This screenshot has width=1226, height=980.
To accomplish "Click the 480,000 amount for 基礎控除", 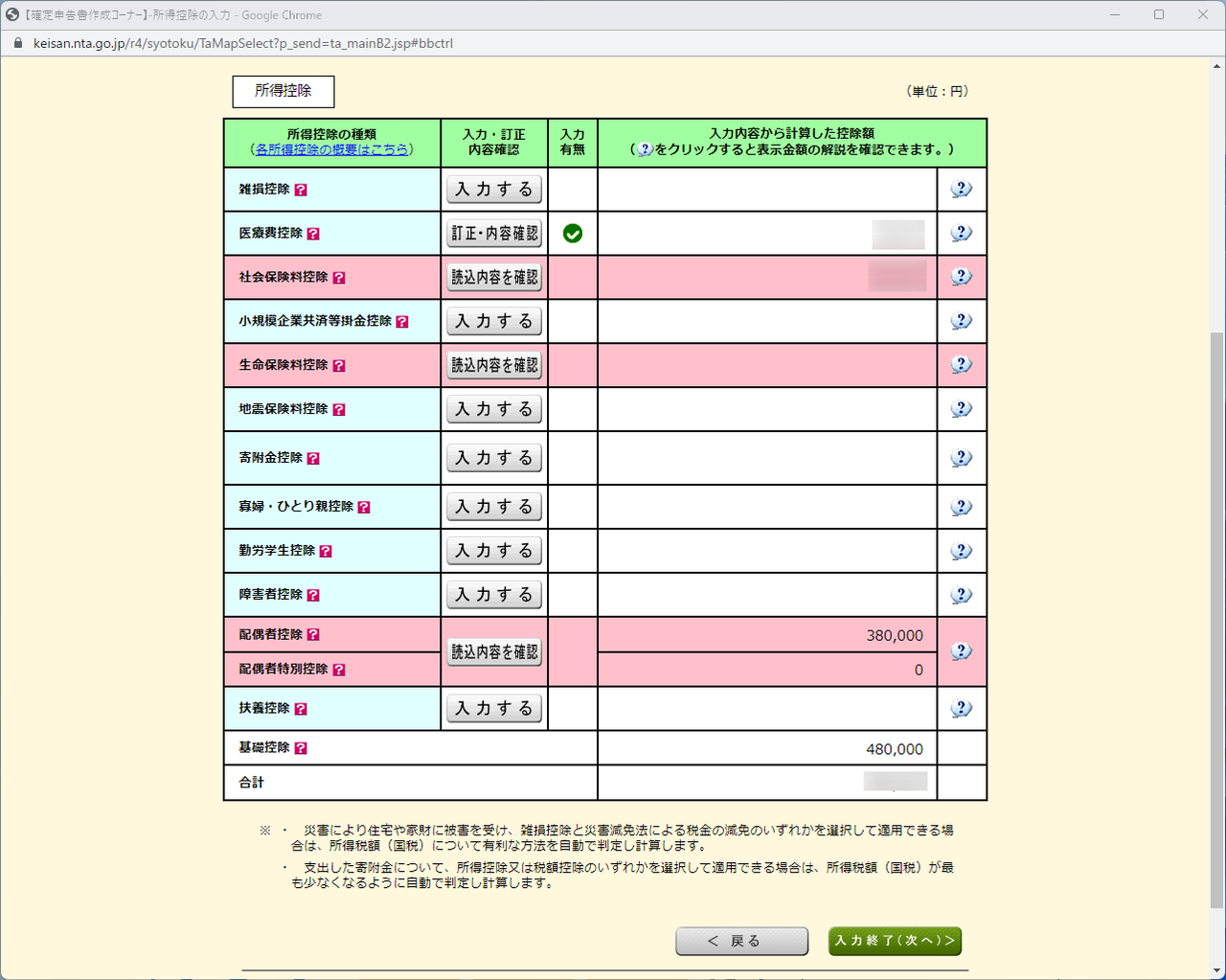I will (x=895, y=750).
